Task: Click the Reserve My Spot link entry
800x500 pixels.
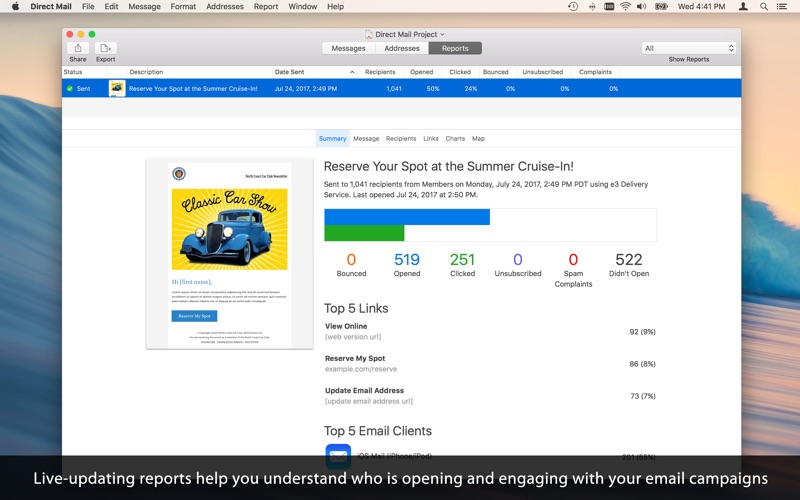Action: click(x=490, y=363)
